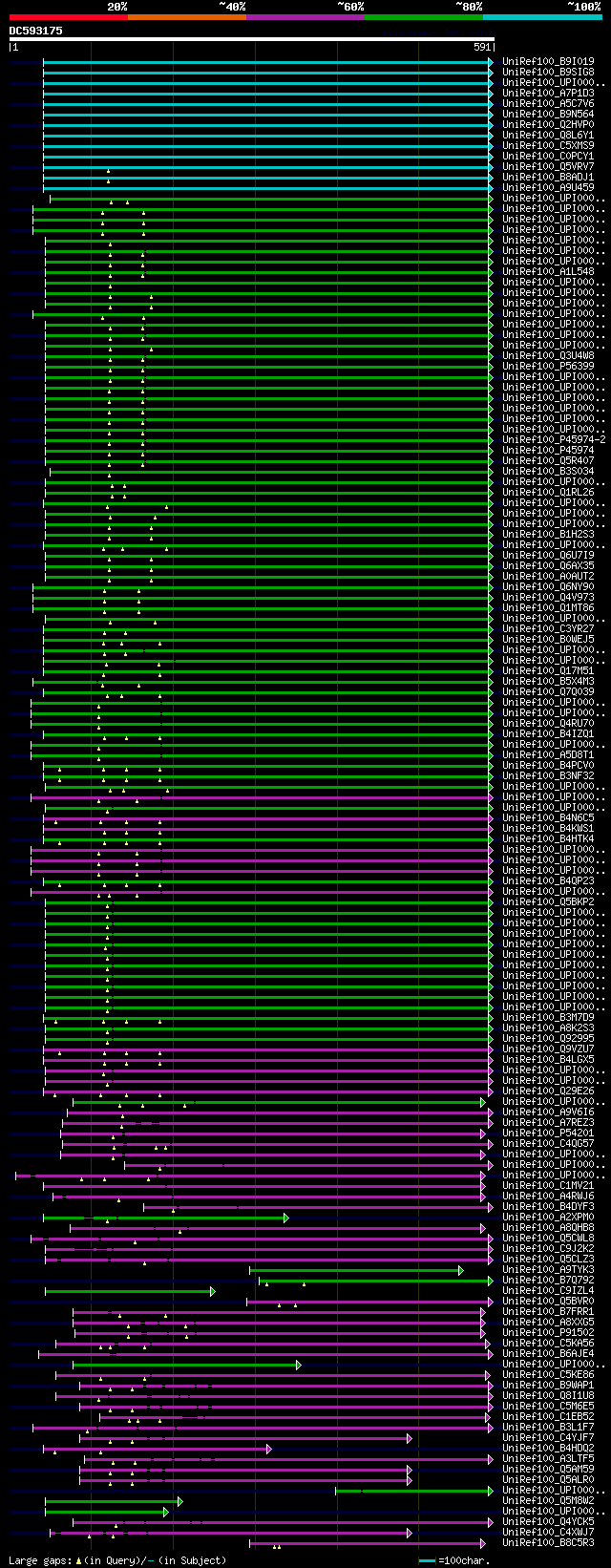The height and width of the screenshot is (1568, 611).
Task: Open the UniRef100_Q5VRV7 hit
Action: [548, 166]
